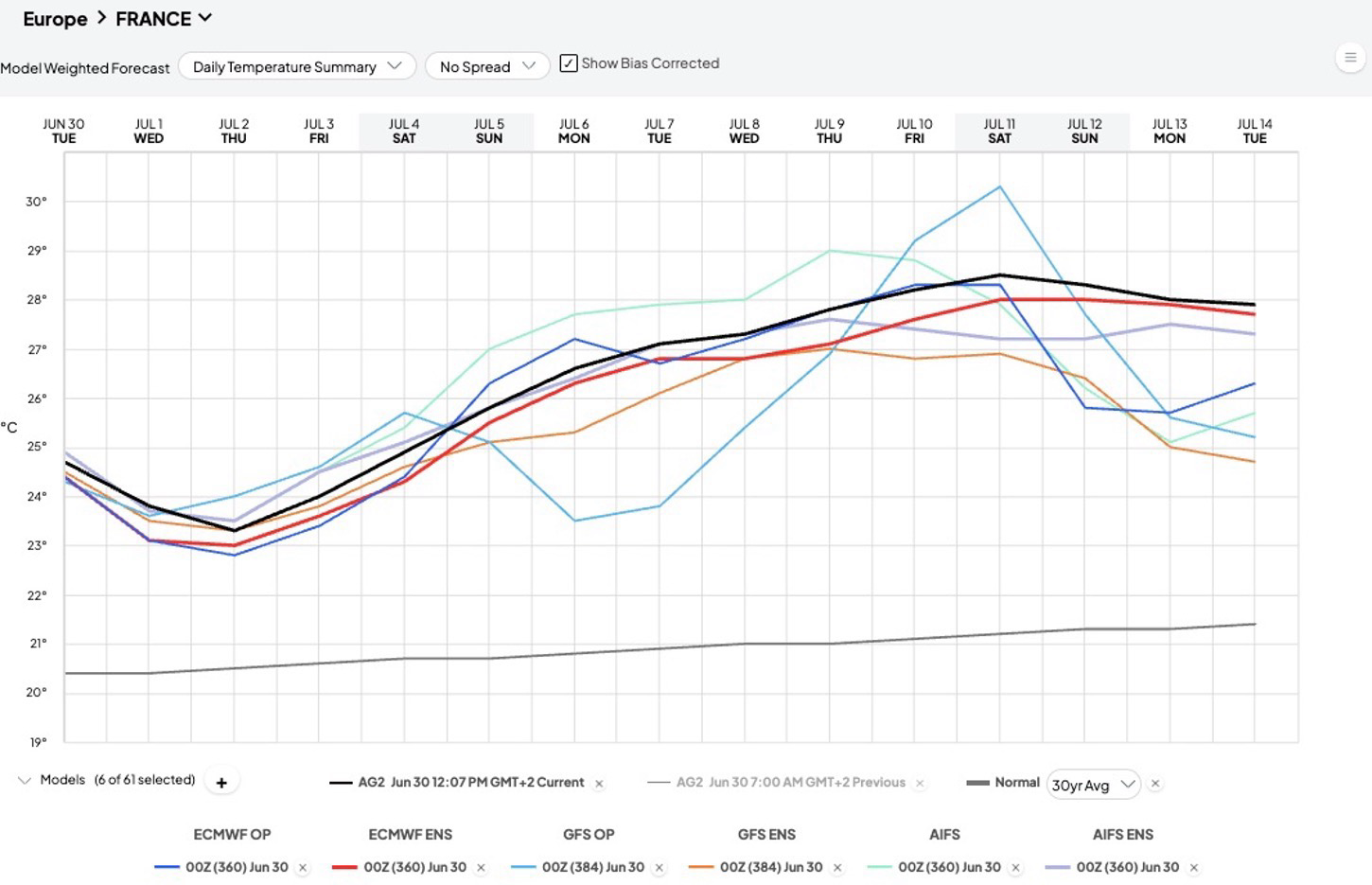This screenshot has width=1372, height=885.
Task: Click the plus icon to add models
Action: pos(221,783)
